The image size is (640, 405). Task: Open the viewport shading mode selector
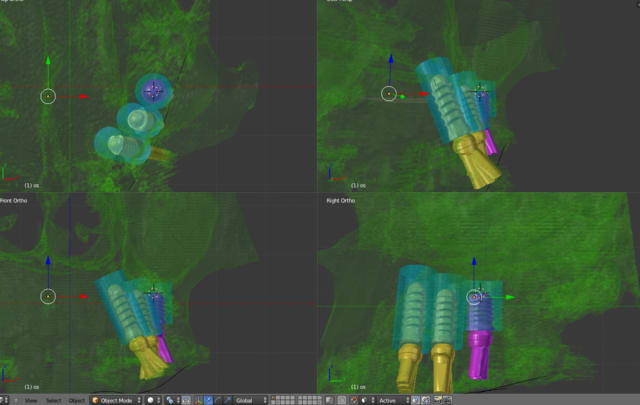(x=152, y=400)
